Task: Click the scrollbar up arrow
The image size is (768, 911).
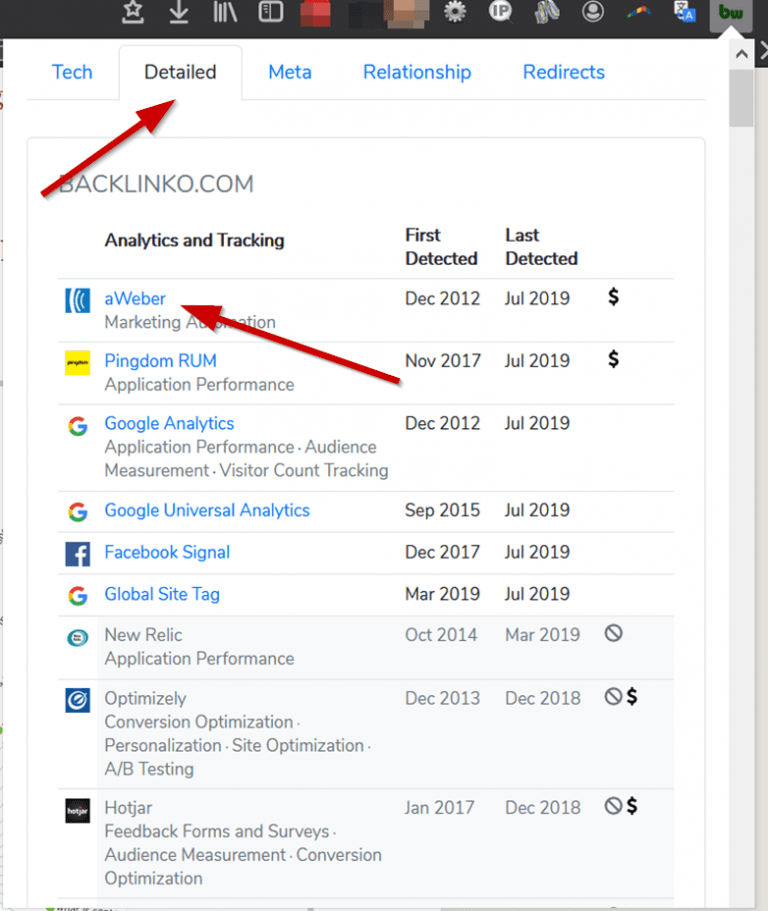Action: click(741, 53)
